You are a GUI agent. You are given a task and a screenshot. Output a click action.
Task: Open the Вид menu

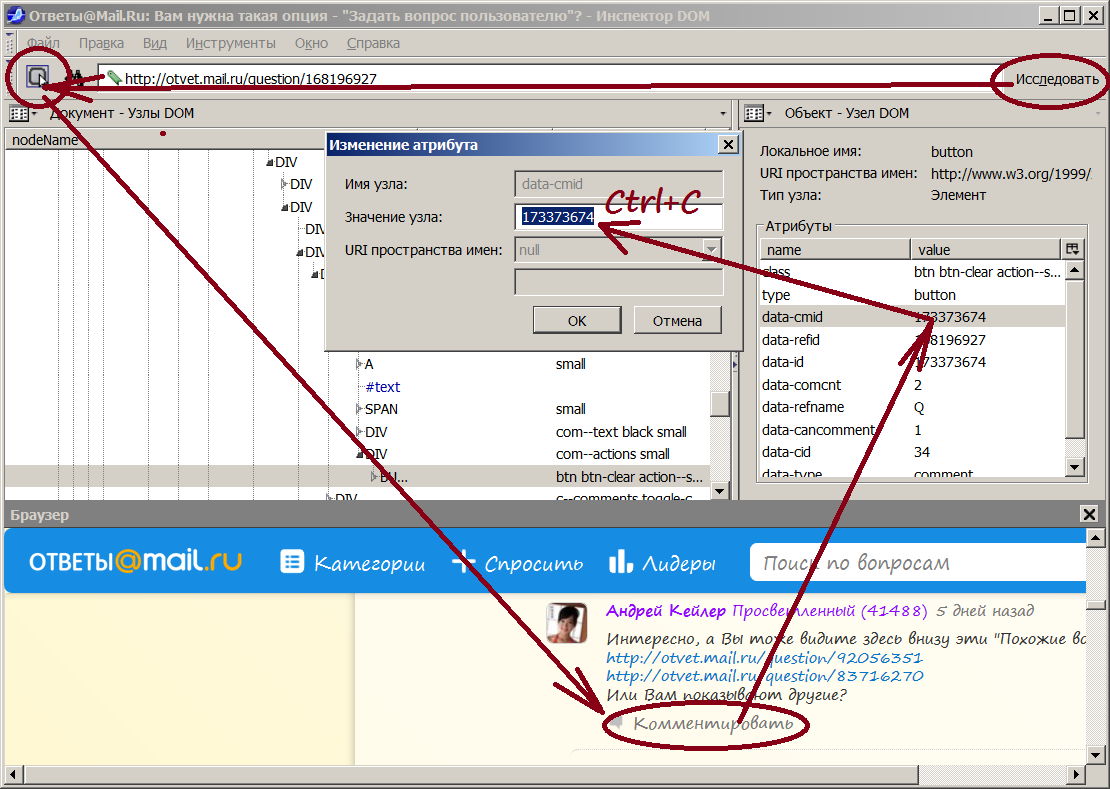154,43
